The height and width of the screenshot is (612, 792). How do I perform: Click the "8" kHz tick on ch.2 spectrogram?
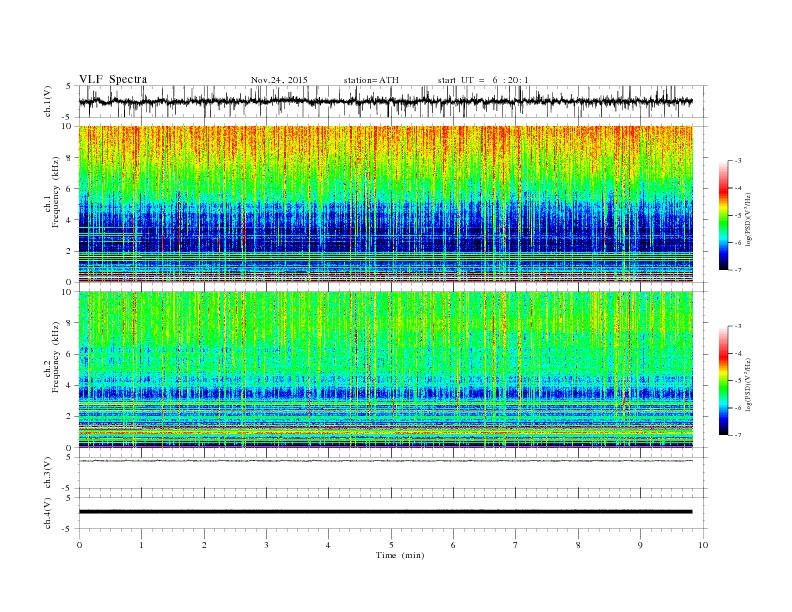pos(69,323)
